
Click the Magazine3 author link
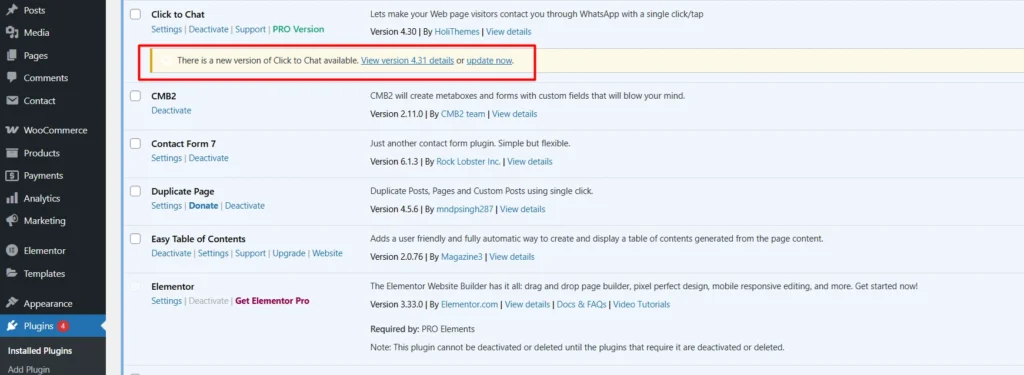462,257
